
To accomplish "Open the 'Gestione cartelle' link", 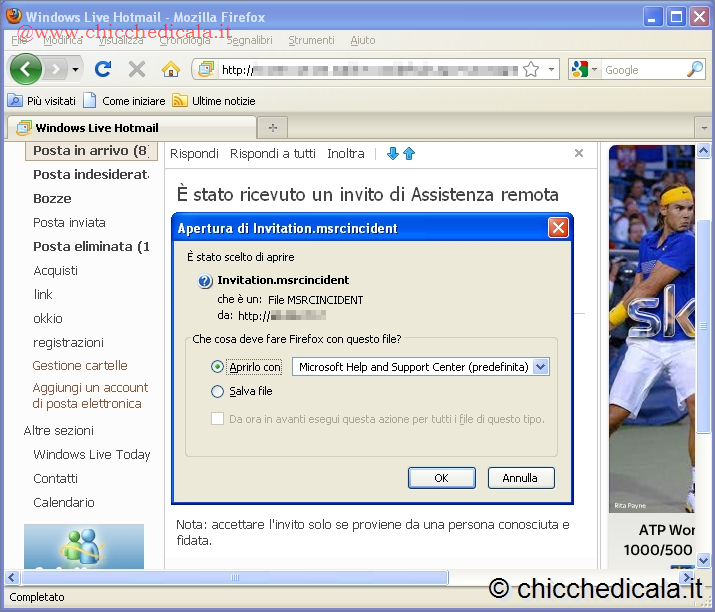I will coord(80,366).
